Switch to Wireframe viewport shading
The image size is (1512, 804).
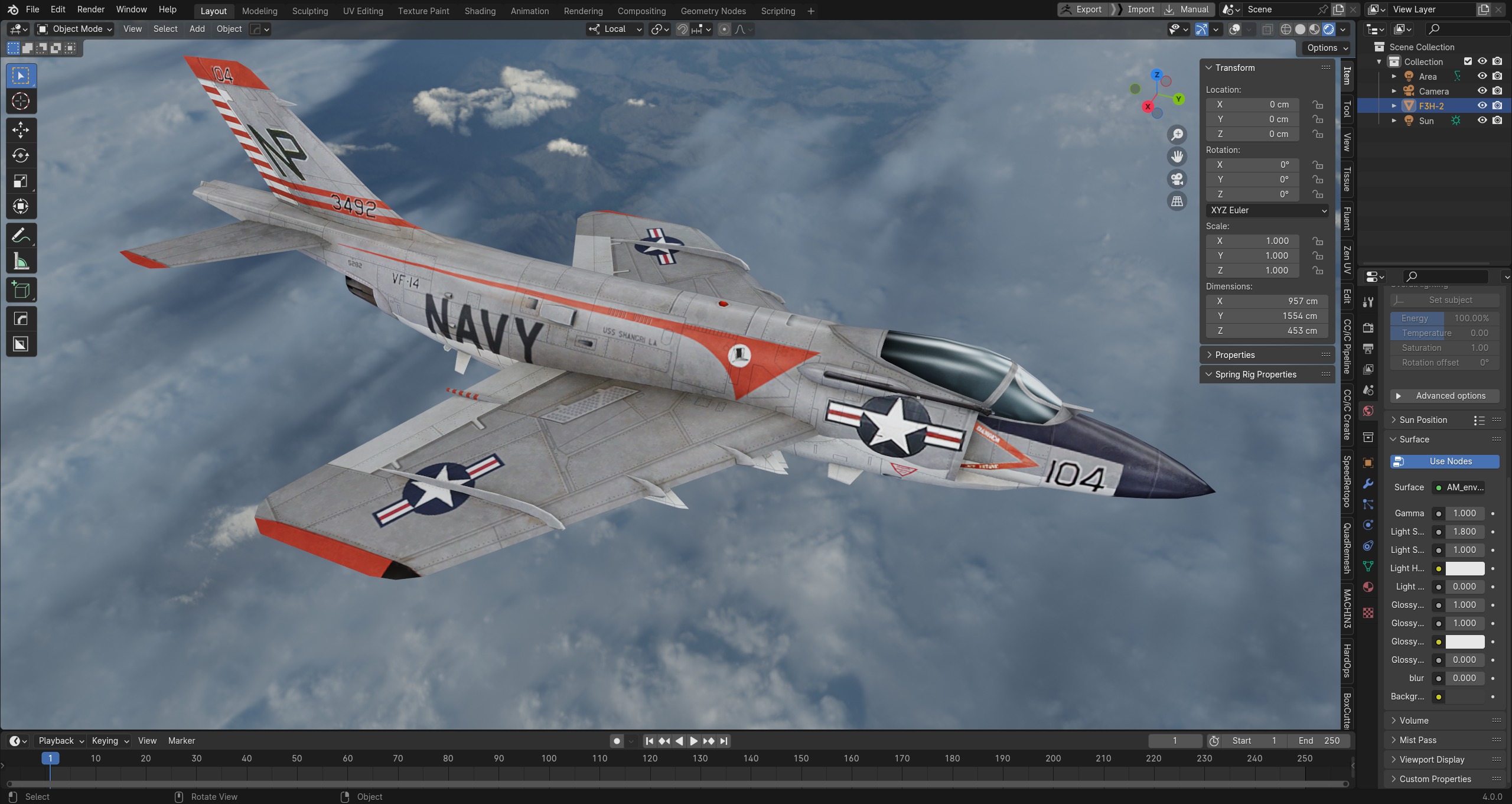pyautogui.click(x=1286, y=30)
